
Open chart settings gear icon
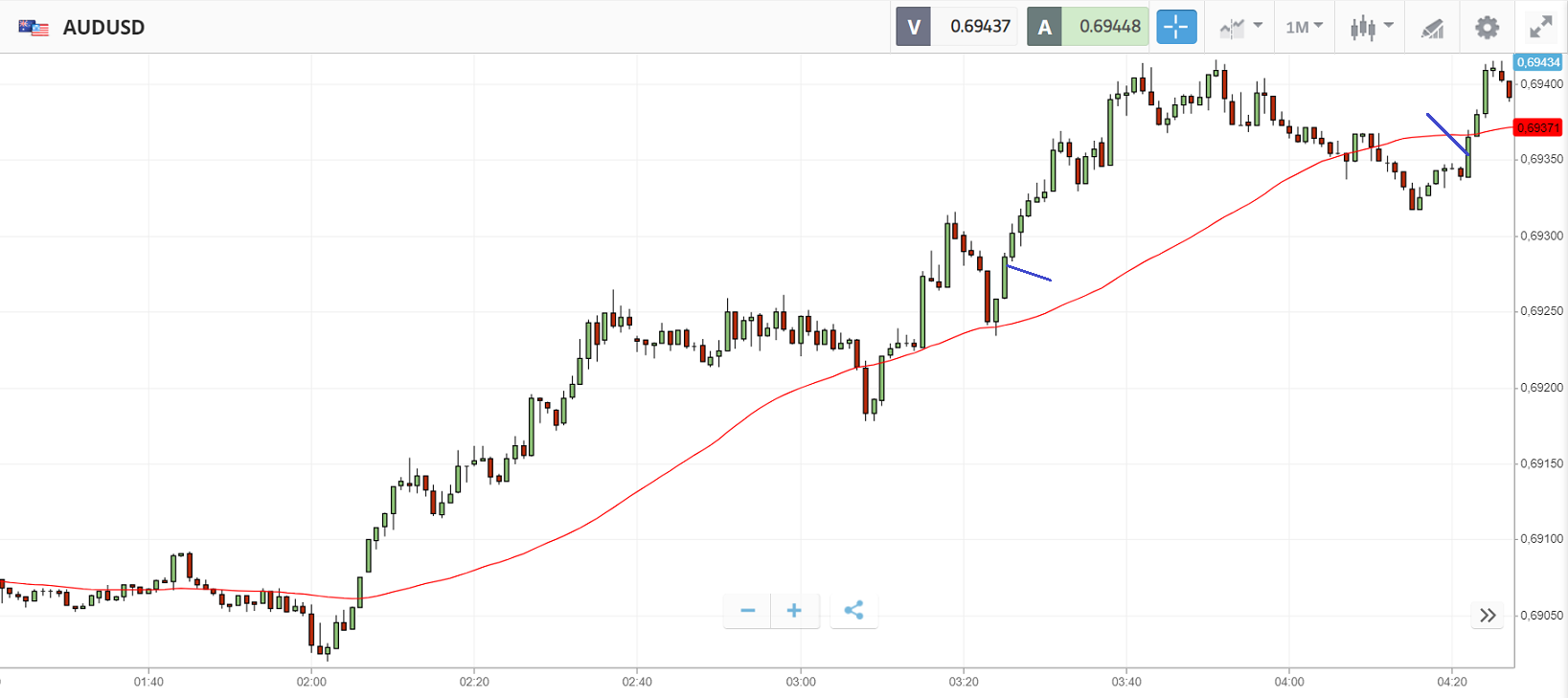pyautogui.click(x=1487, y=27)
